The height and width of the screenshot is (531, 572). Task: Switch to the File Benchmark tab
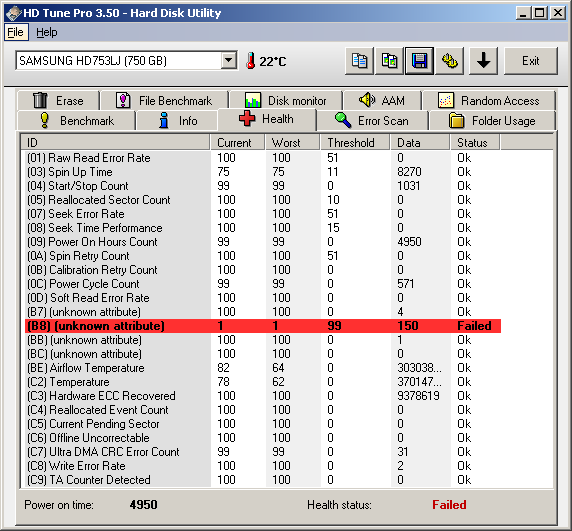(164, 100)
